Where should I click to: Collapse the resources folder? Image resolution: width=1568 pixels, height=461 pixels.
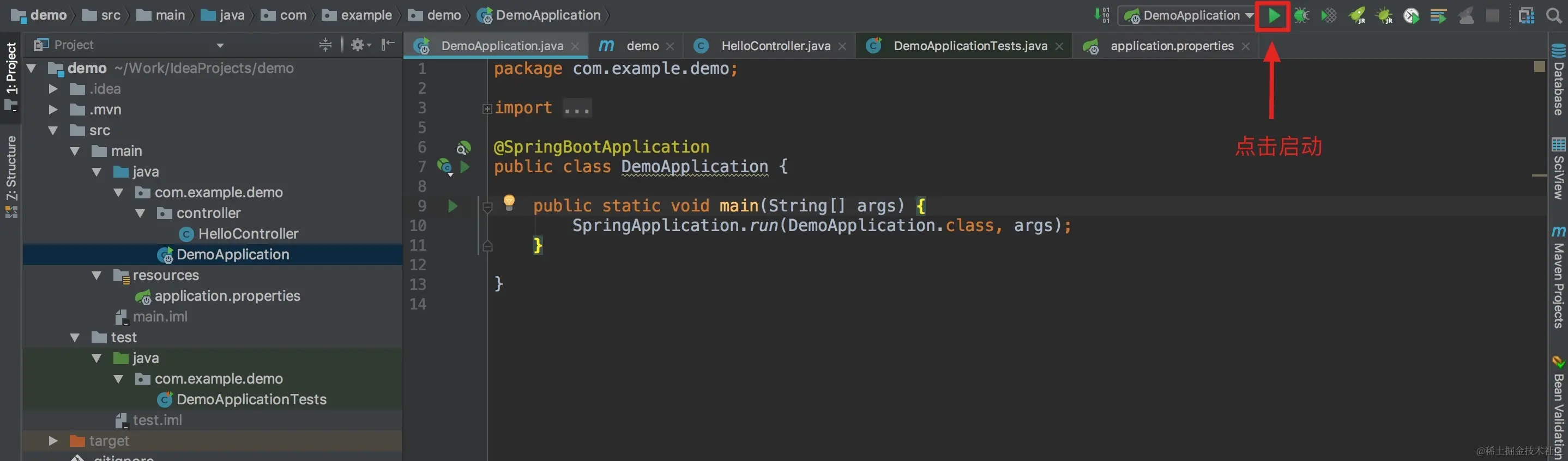pyautogui.click(x=97, y=275)
